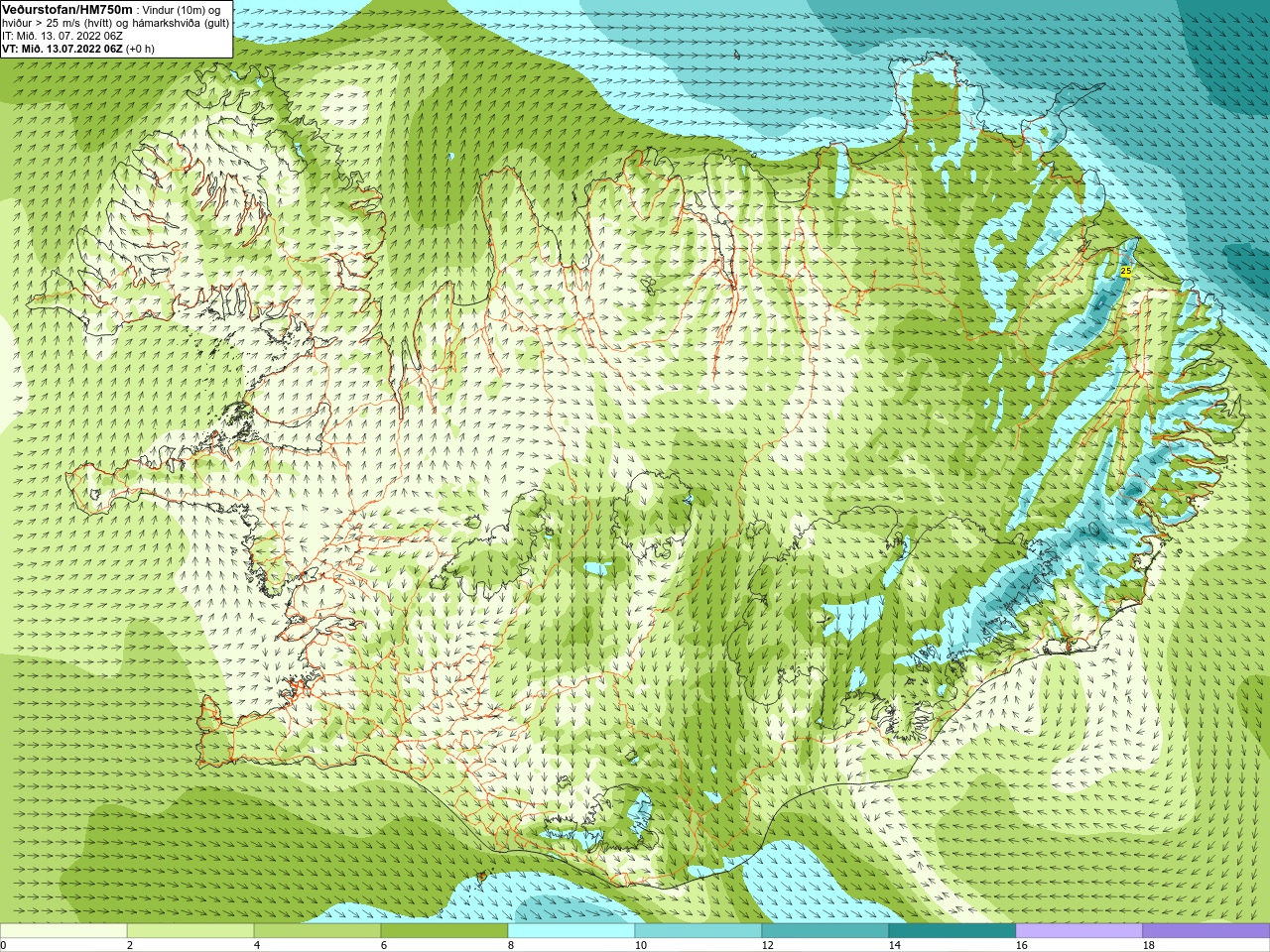
Task: Click the scale label '18'
Action: point(1149,945)
